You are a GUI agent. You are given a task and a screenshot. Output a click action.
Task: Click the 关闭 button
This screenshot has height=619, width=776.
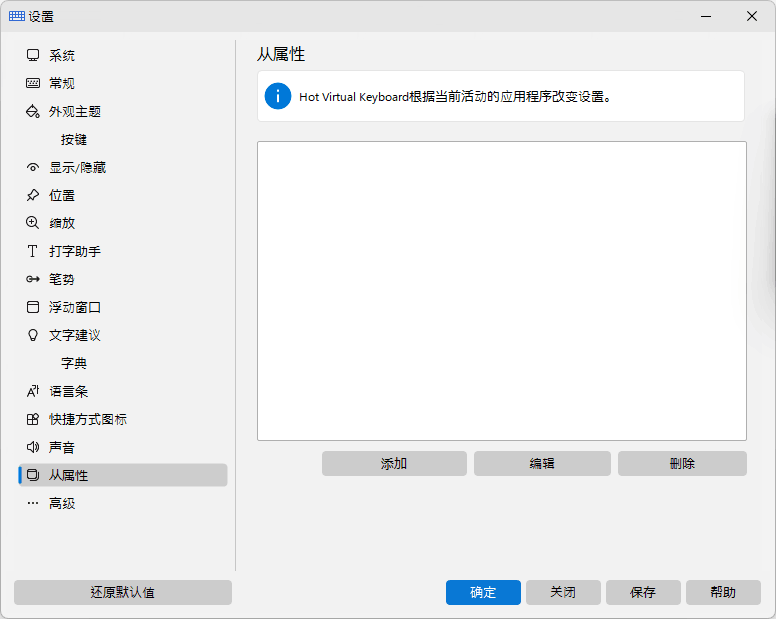click(563, 592)
